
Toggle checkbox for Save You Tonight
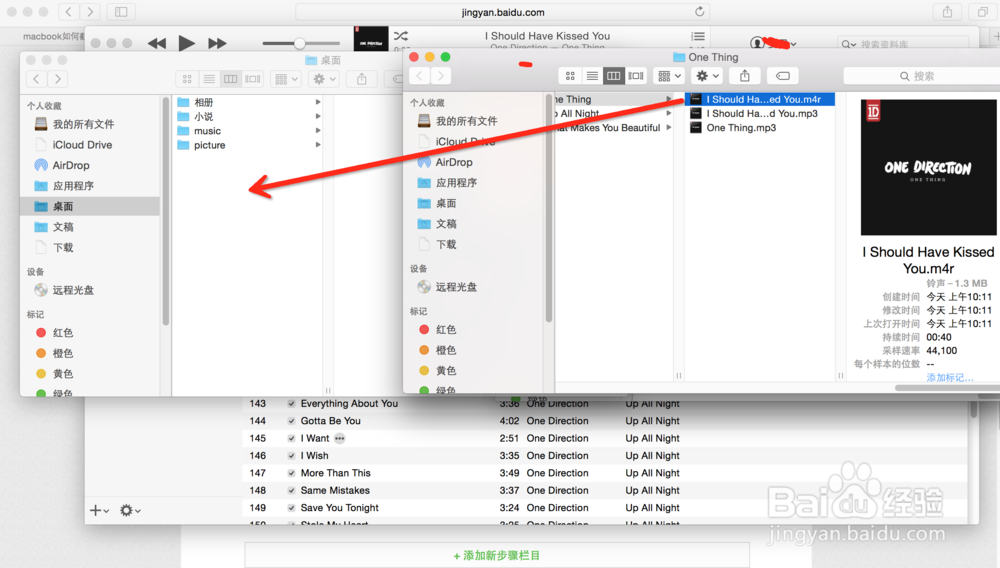point(291,507)
